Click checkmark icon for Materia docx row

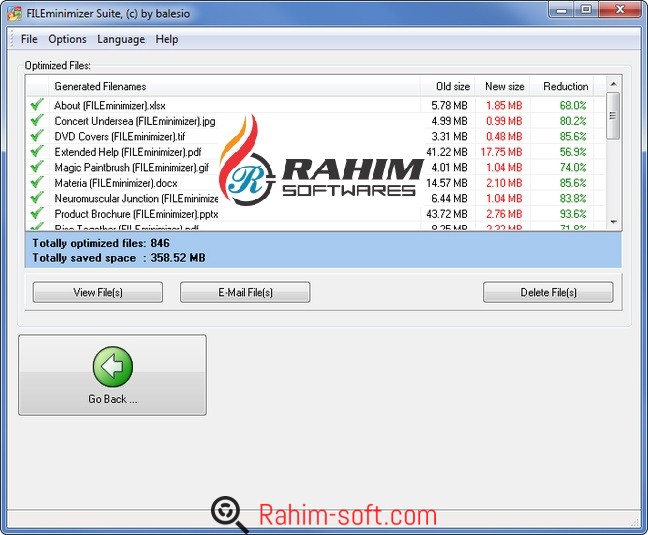click(37, 182)
